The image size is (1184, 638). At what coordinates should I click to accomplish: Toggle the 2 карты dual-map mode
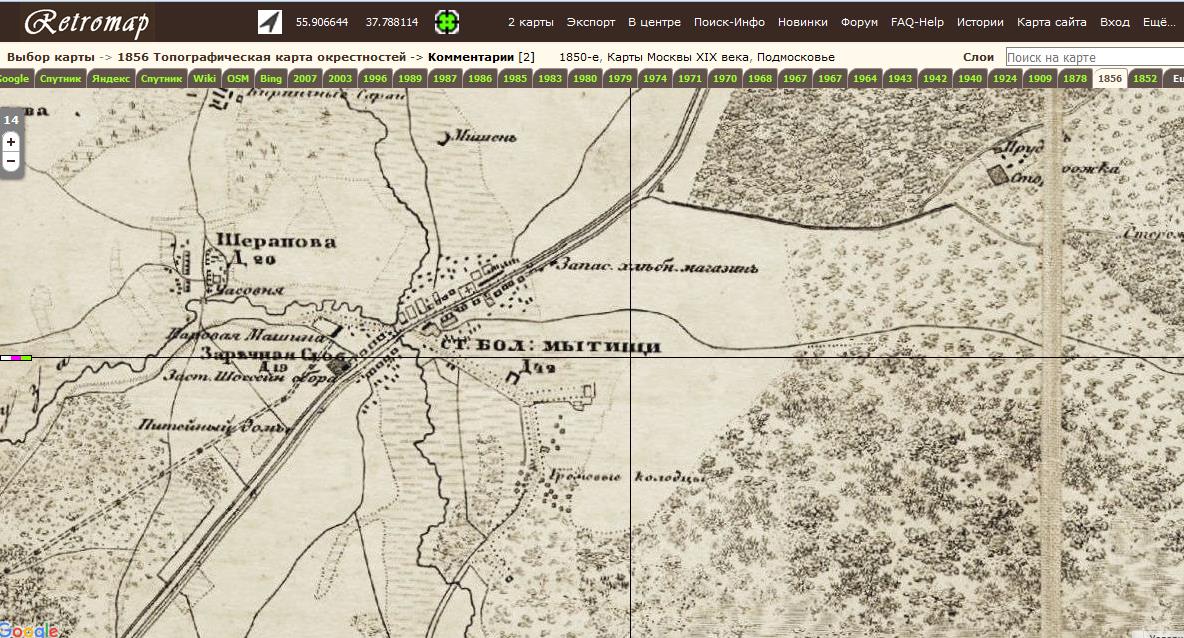(530, 22)
